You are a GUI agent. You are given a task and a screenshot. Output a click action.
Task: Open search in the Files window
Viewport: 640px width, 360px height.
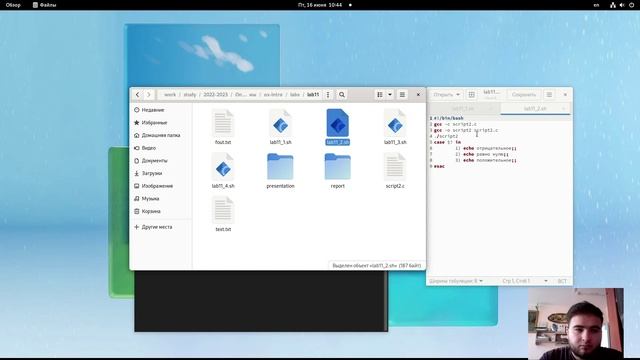pos(342,95)
